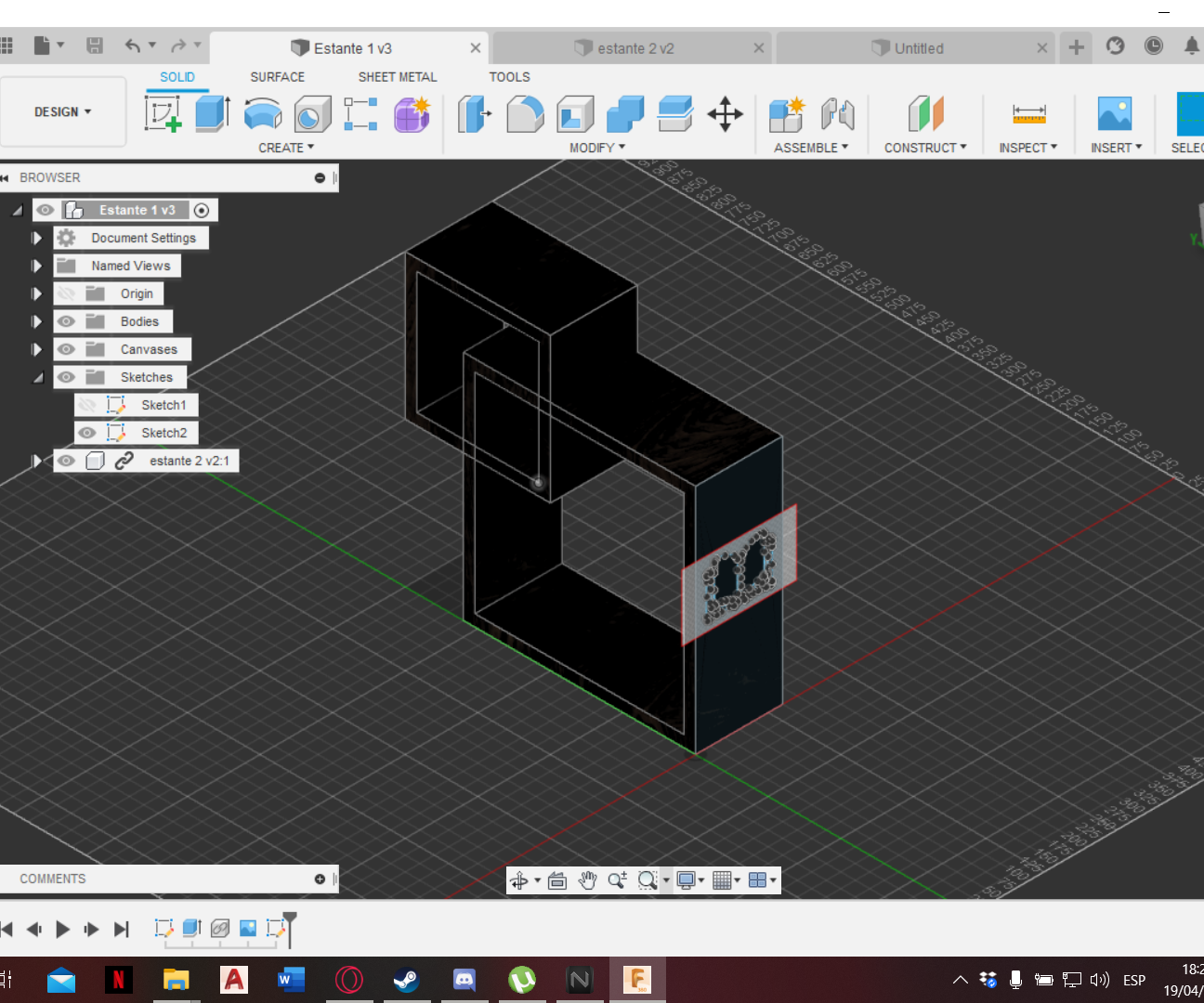The image size is (1204, 1003).
Task: Open the MODIFY dropdown menu
Action: click(x=597, y=148)
